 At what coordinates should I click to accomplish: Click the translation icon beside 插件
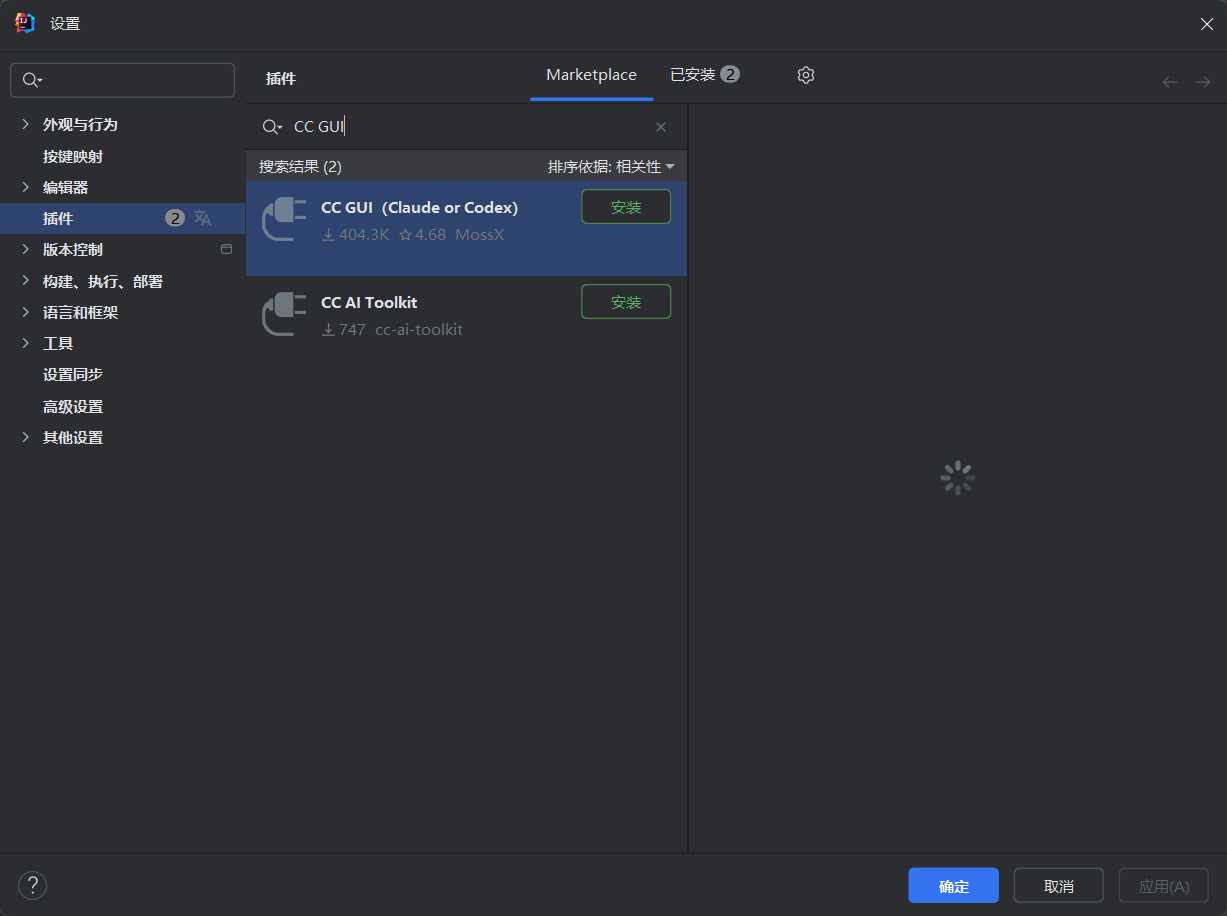pyautogui.click(x=203, y=218)
